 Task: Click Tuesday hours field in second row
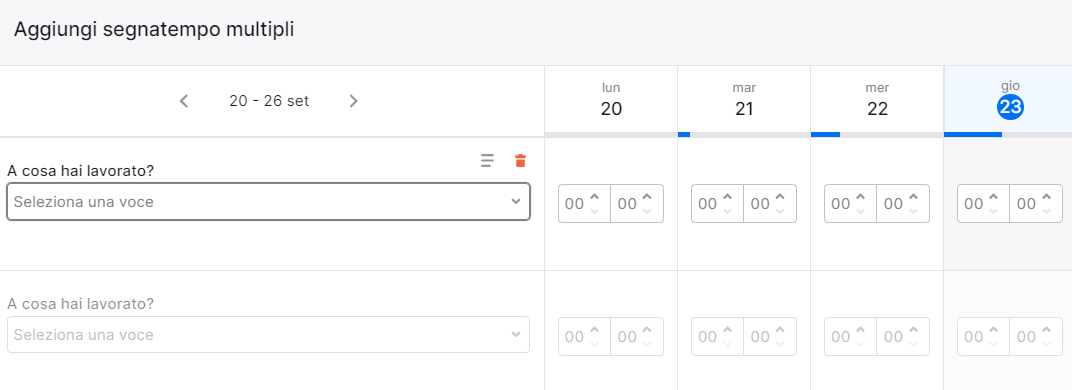(x=717, y=337)
